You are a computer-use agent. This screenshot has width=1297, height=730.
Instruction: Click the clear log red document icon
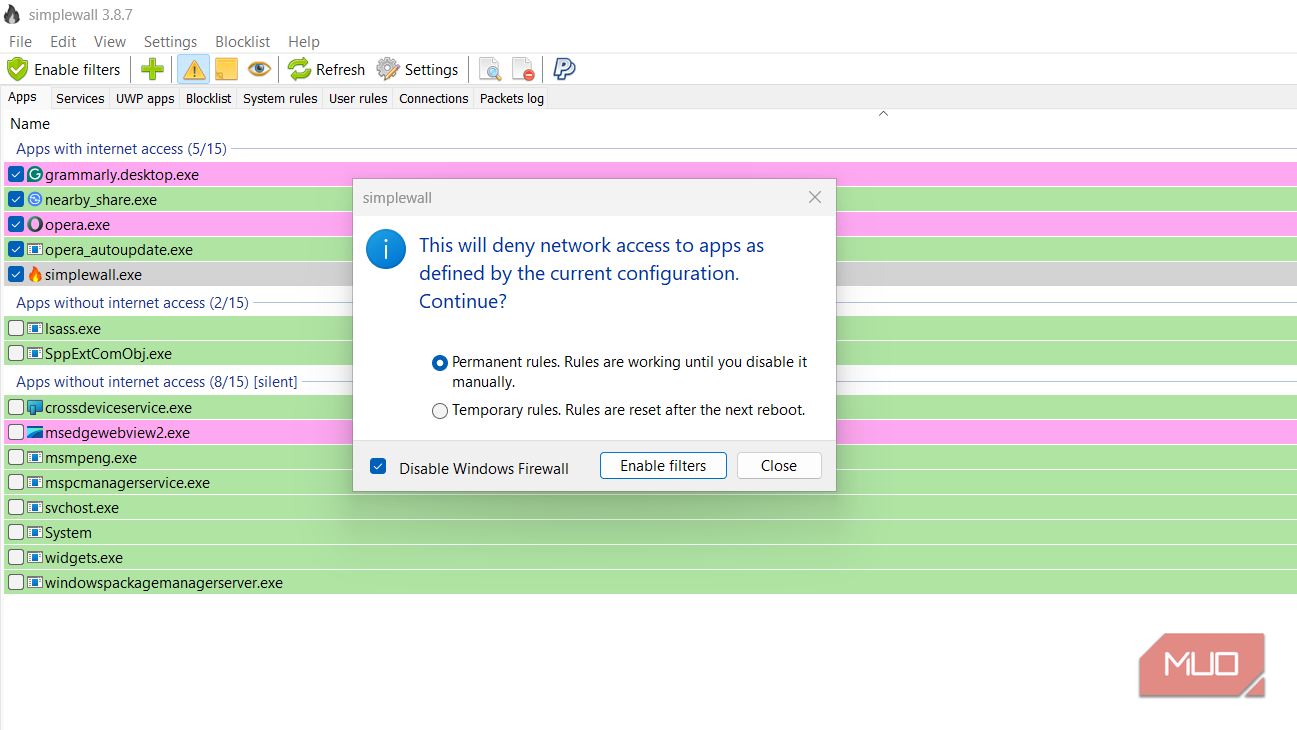[523, 69]
